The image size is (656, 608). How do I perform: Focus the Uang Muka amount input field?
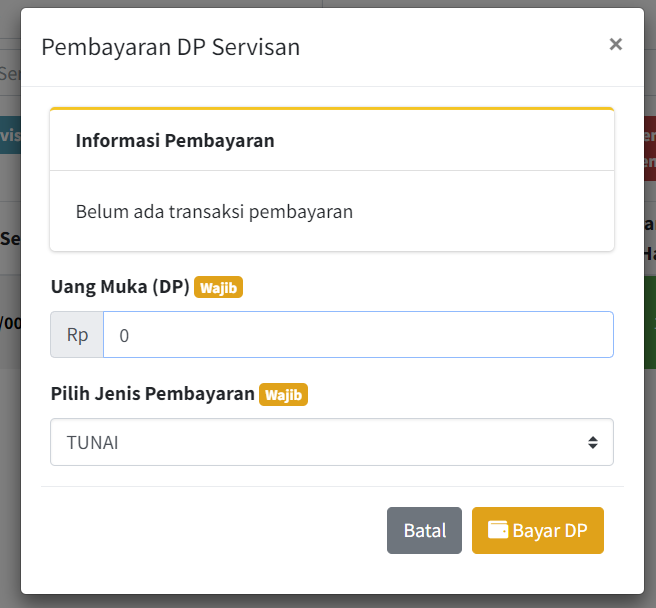click(x=358, y=335)
